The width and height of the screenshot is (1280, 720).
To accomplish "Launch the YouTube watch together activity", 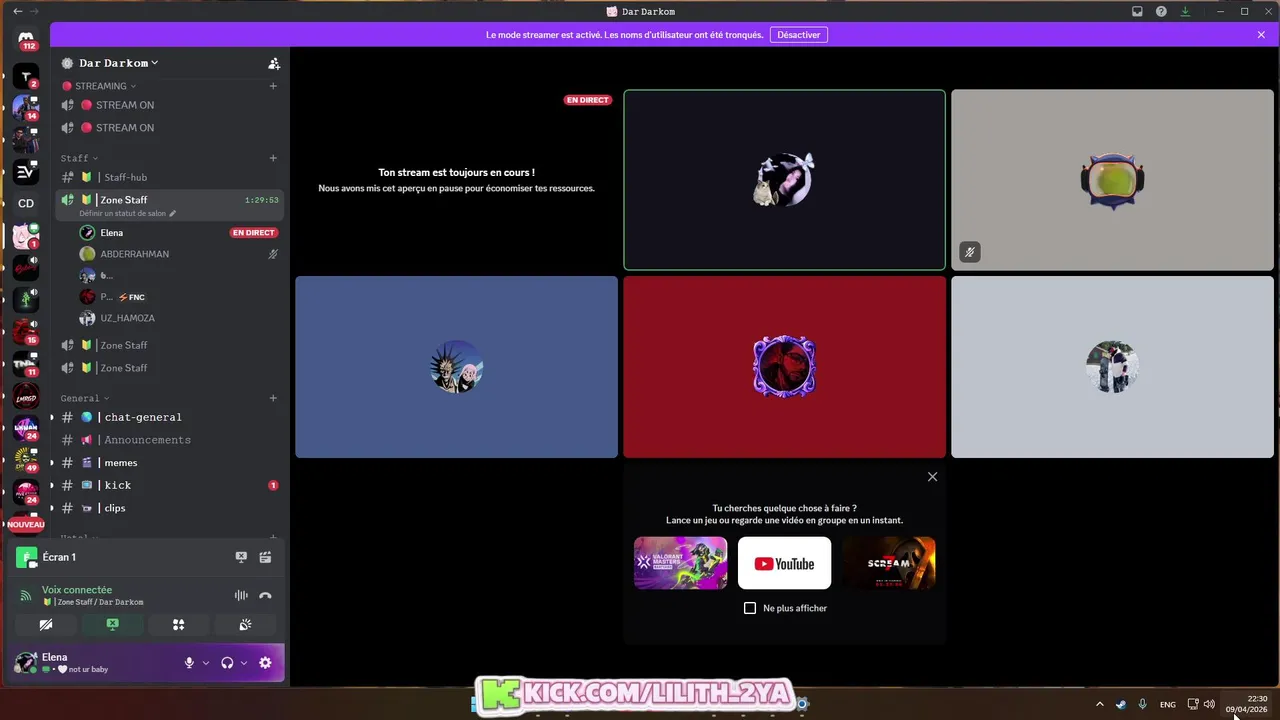I will click(784, 563).
